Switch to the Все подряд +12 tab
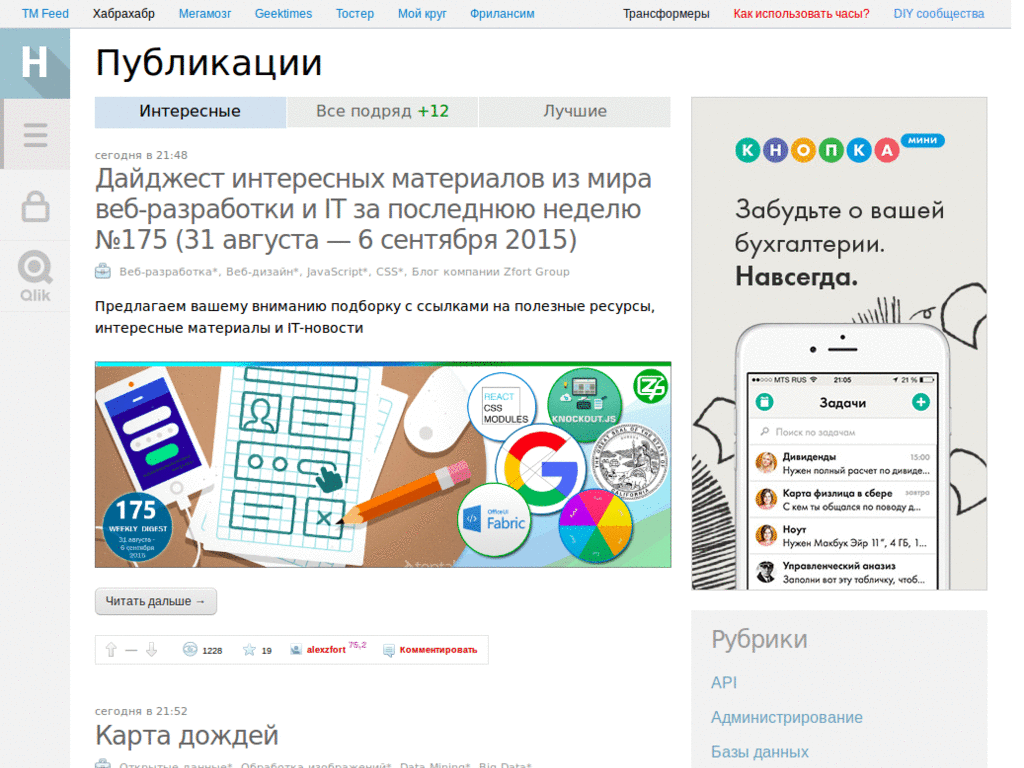 [x=383, y=112]
